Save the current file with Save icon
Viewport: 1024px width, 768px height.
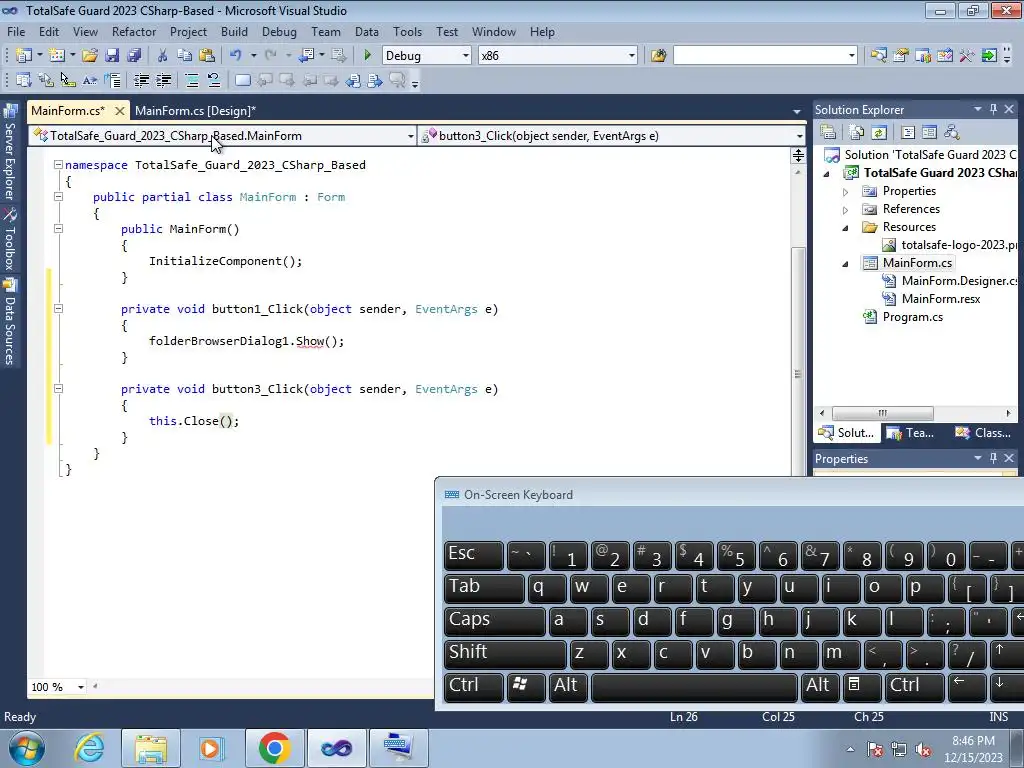(112, 56)
